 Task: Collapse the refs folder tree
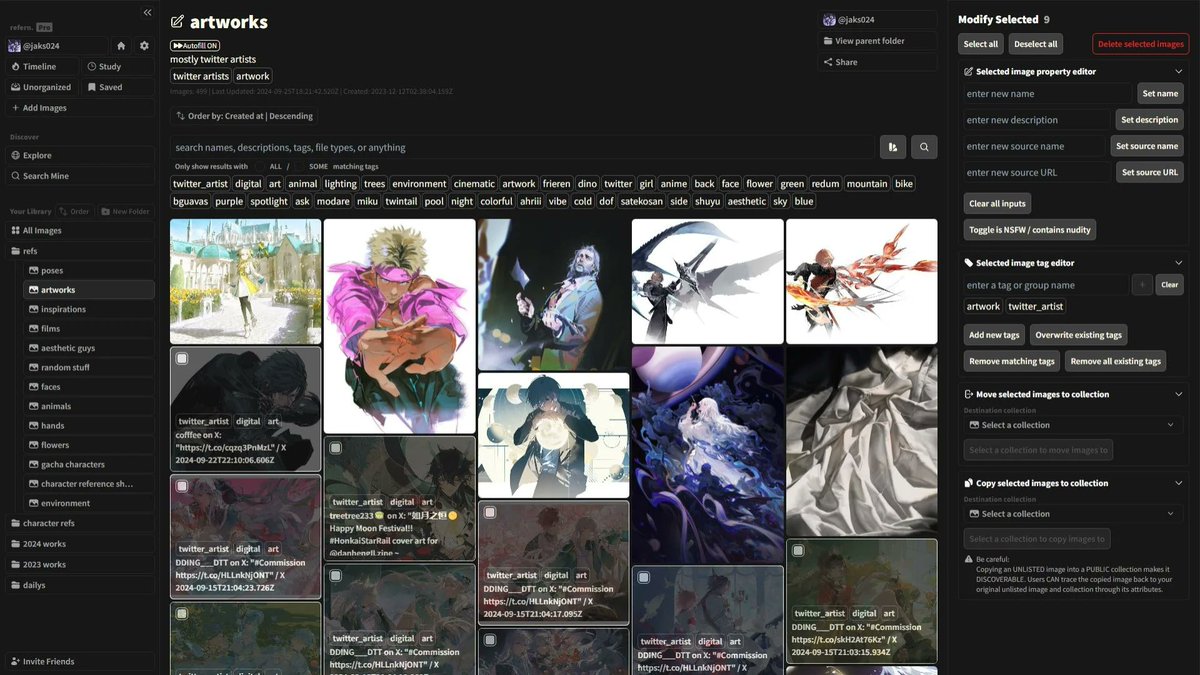(x=80, y=251)
